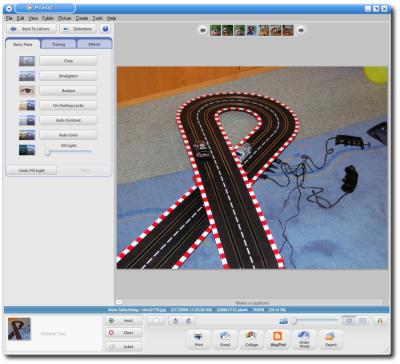Click the Export icon

tap(331, 339)
